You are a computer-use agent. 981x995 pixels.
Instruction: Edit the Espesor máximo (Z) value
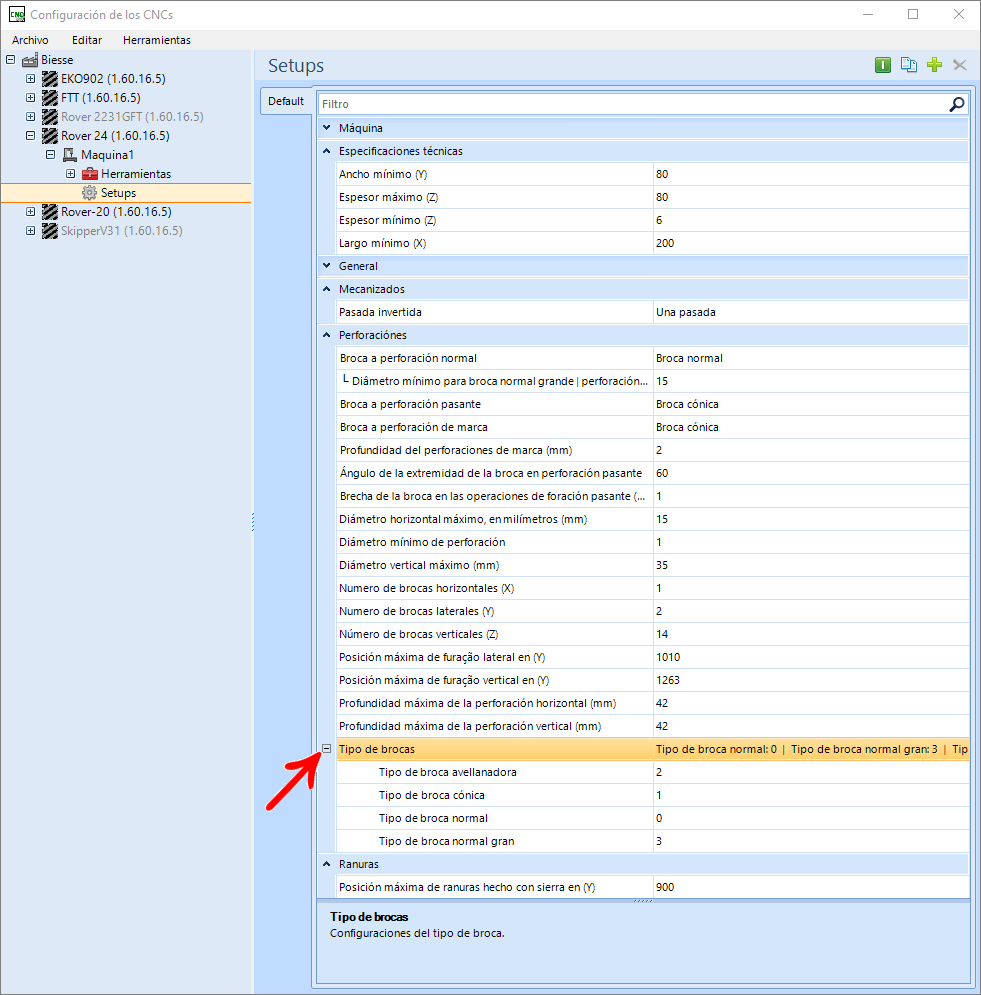point(811,197)
